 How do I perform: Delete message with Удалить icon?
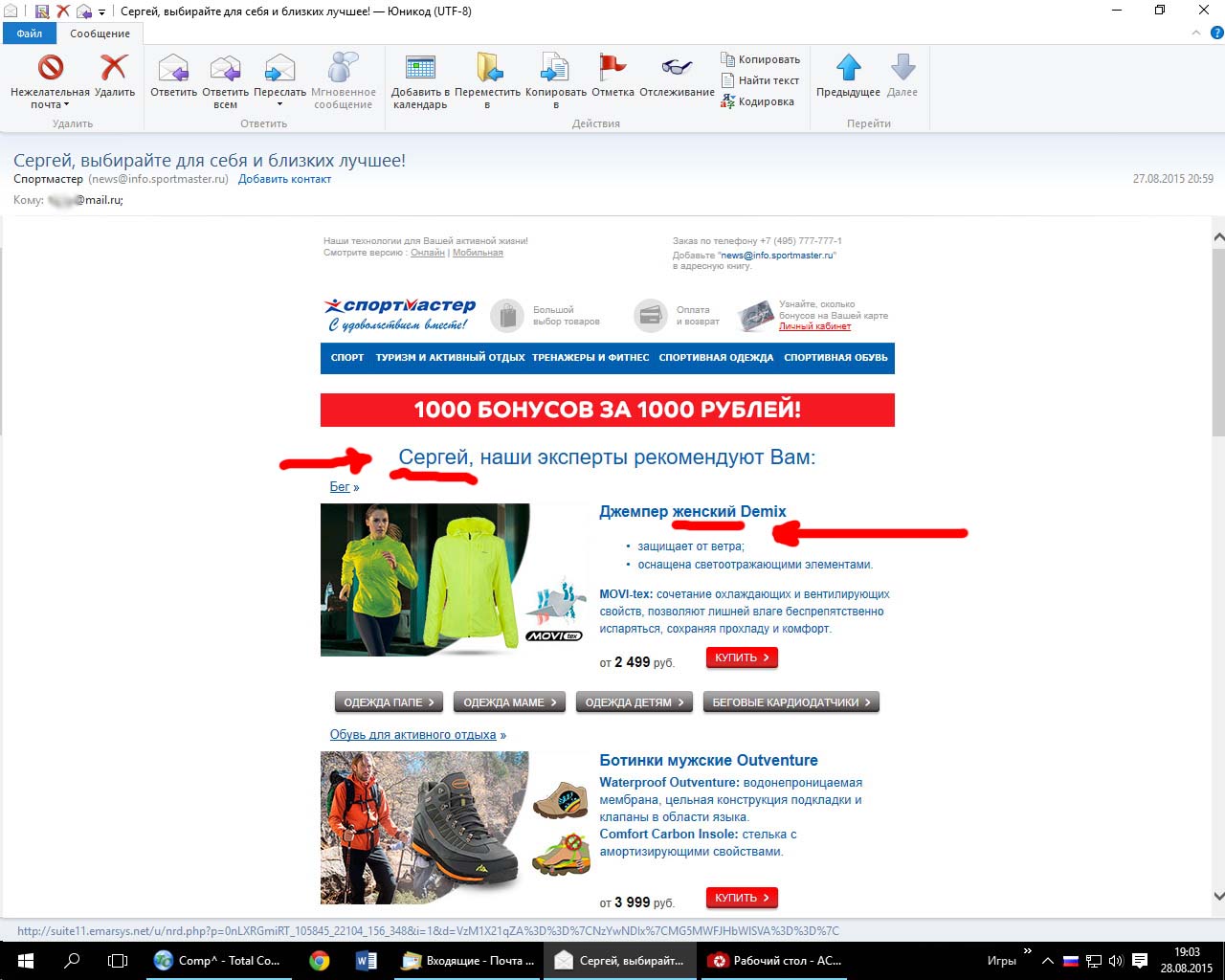[114, 77]
